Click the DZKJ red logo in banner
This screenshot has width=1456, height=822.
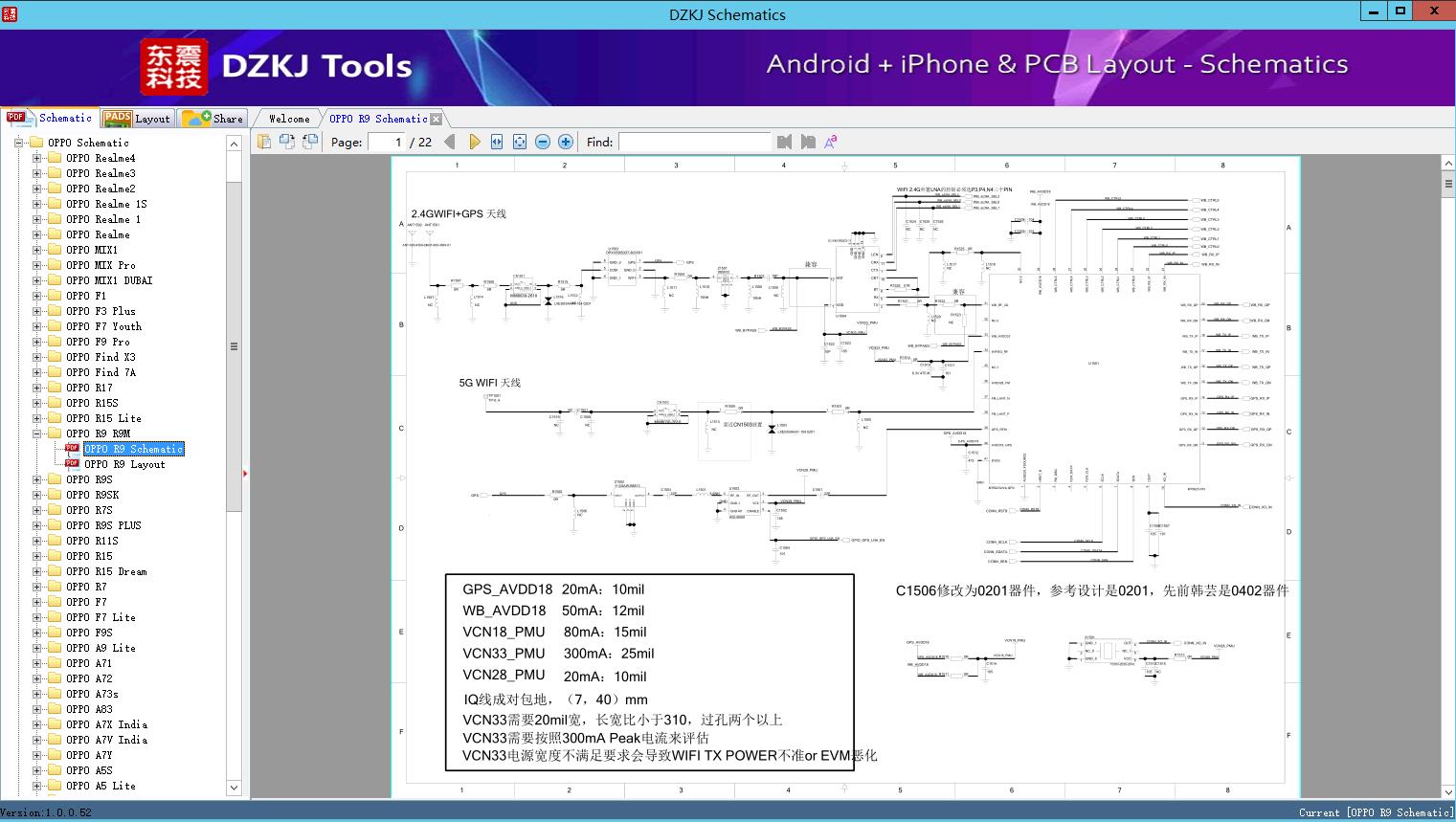[174, 67]
